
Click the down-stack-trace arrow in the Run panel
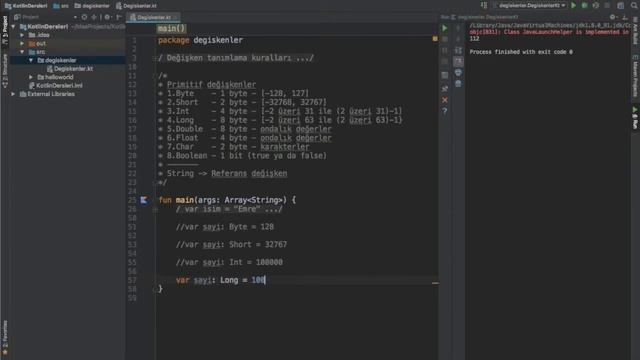(x=458, y=39)
